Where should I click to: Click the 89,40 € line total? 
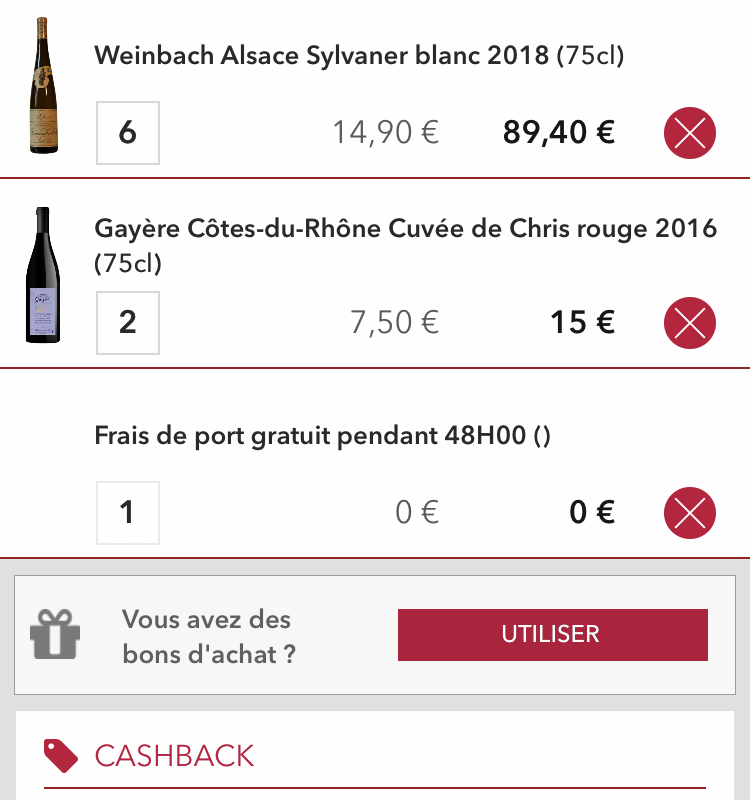click(559, 133)
